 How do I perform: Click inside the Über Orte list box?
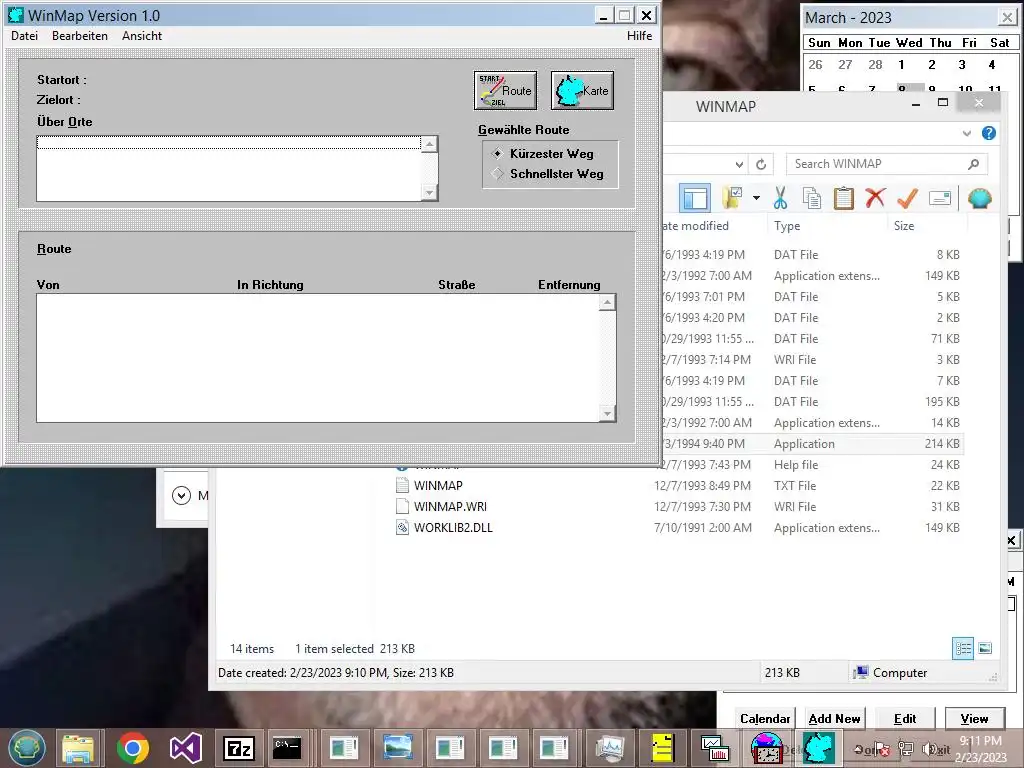[x=229, y=168]
